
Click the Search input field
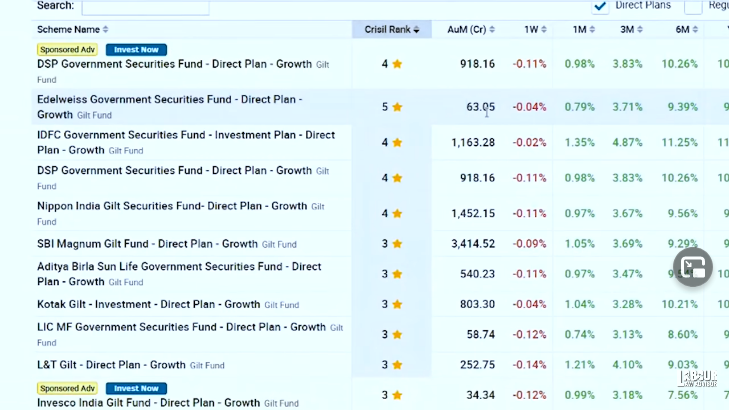coord(146,7)
